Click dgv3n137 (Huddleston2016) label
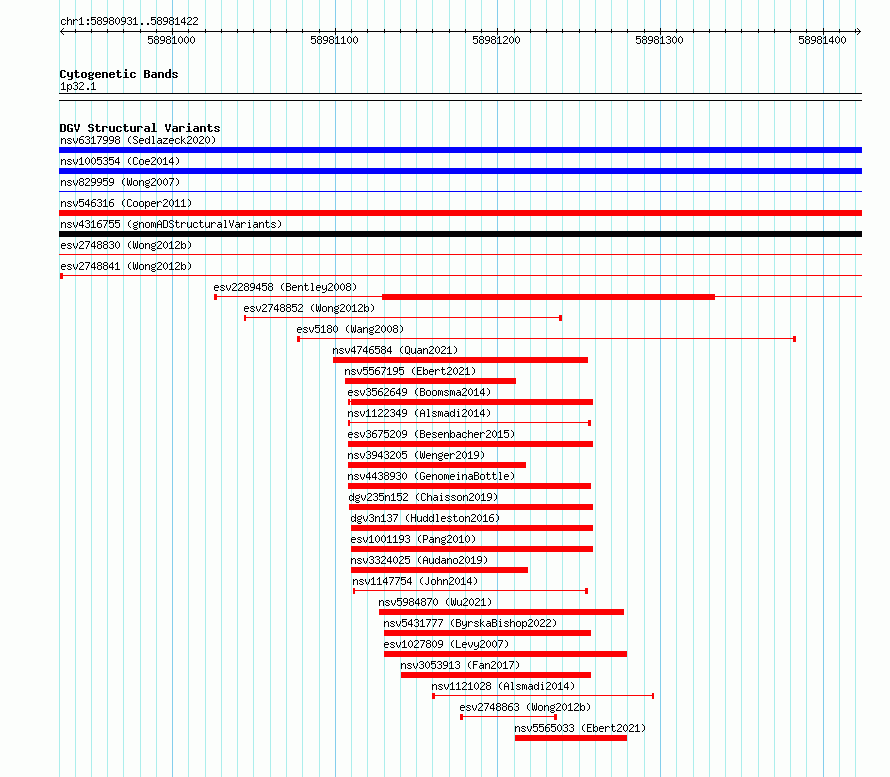The width and height of the screenshot is (890, 777). 425,518
